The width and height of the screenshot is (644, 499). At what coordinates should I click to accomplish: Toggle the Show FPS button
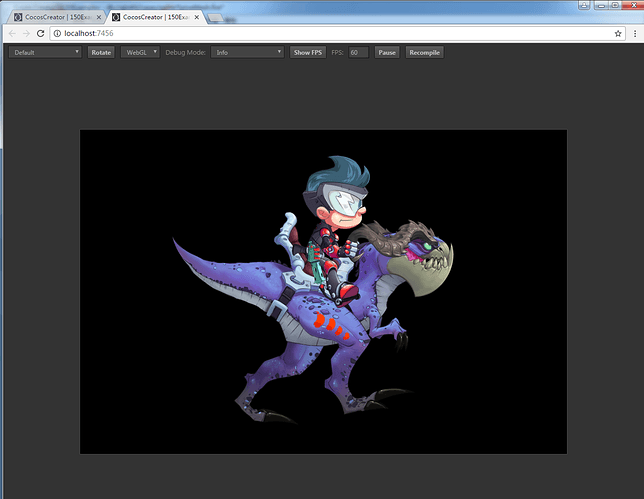pos(308,52)
